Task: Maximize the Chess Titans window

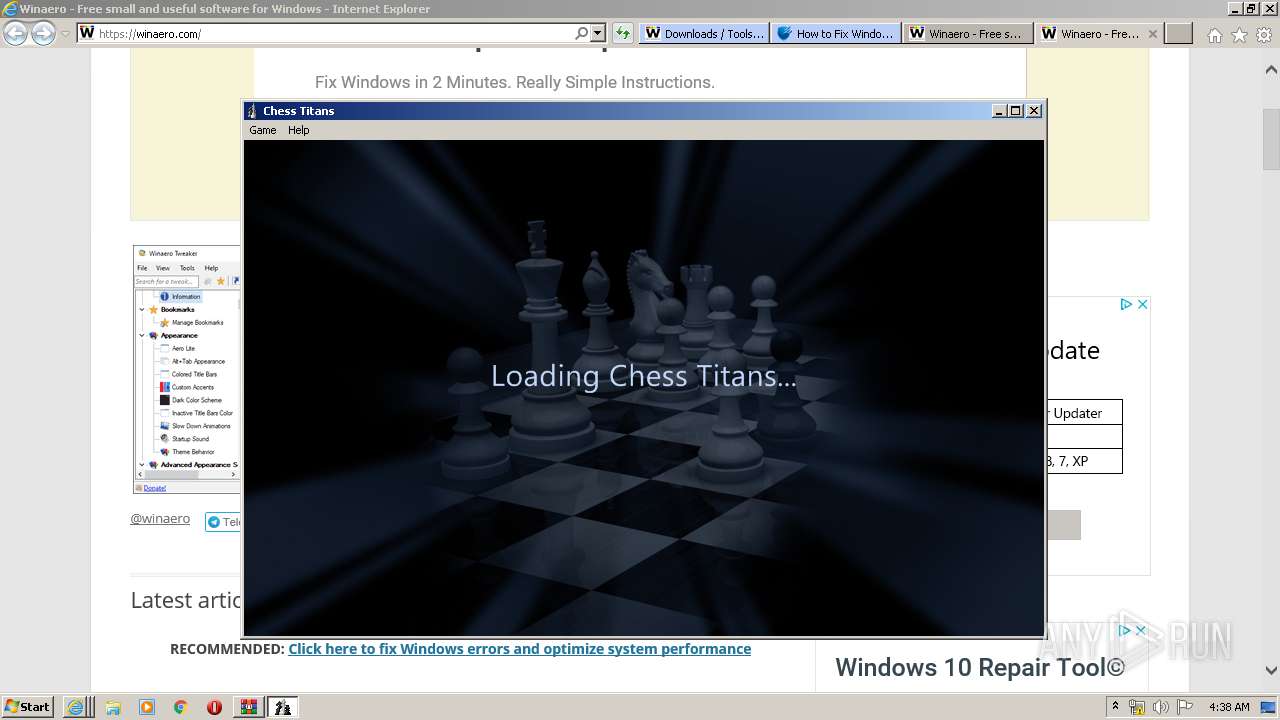Action: [1016, 111]
